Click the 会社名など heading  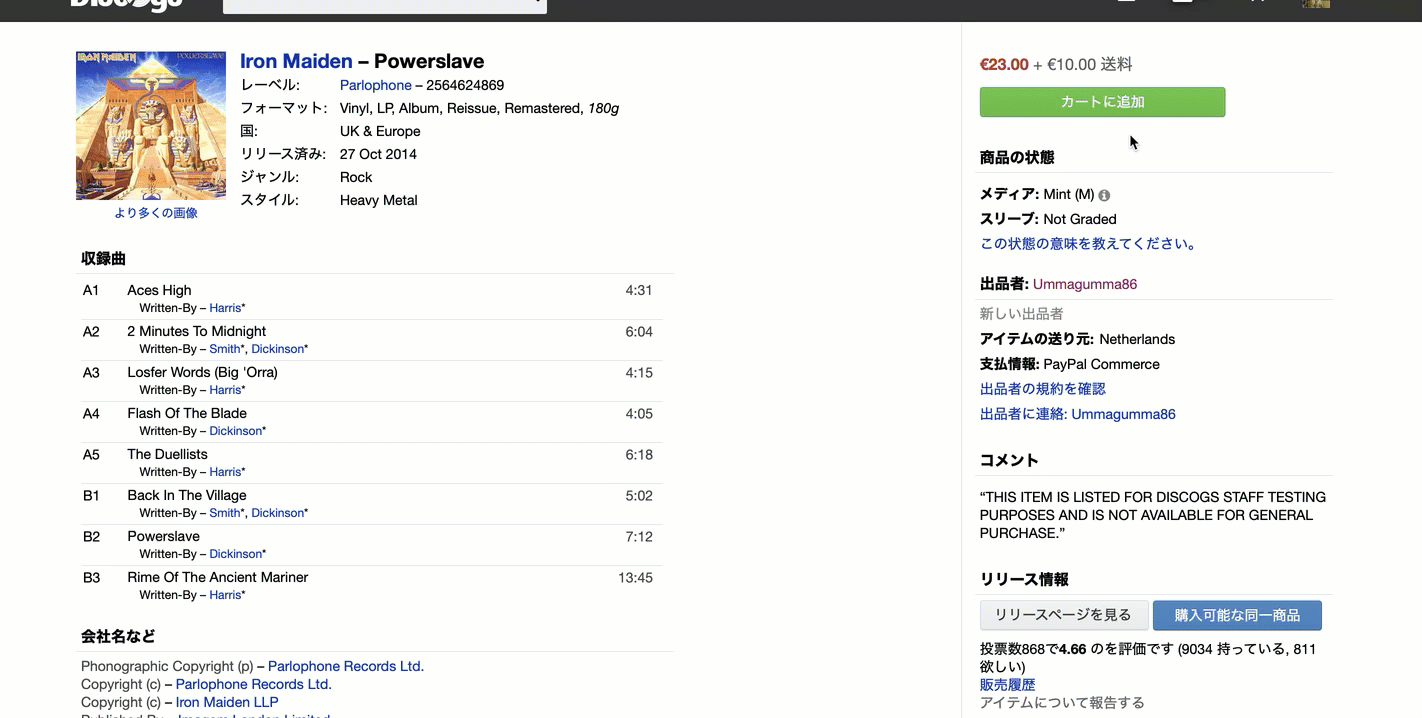click(118, 637)
